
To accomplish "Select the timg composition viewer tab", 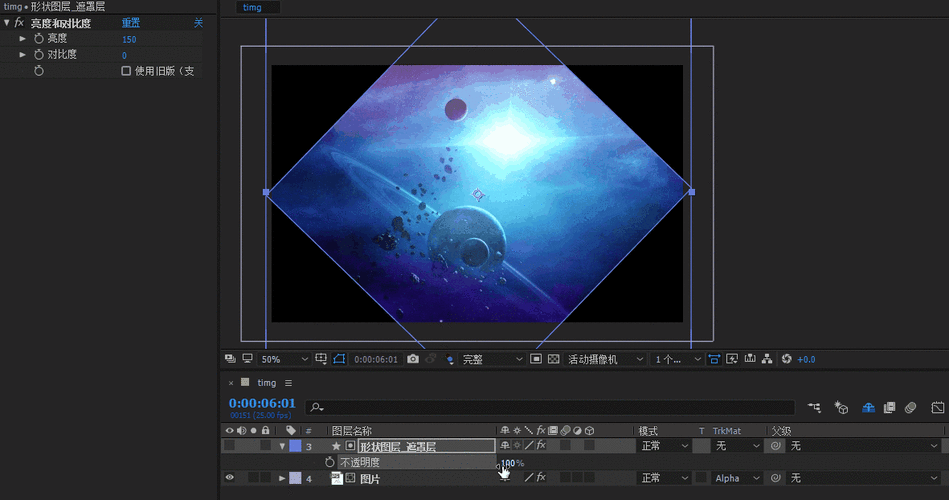I will click(252, 7).
